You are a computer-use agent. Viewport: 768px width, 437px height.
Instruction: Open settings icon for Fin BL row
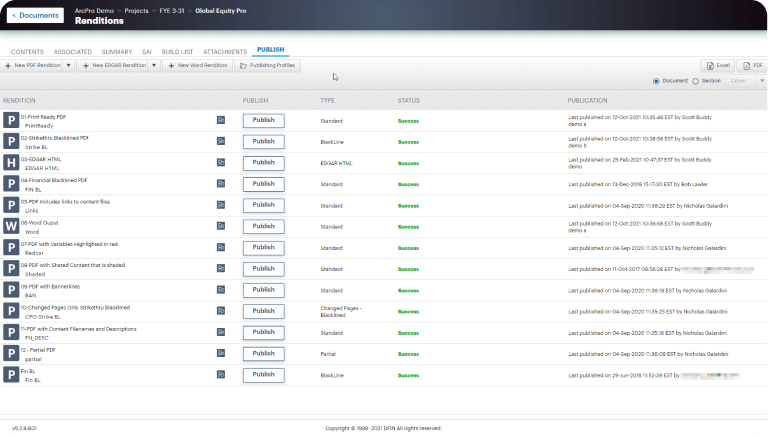tap(221, 374)
